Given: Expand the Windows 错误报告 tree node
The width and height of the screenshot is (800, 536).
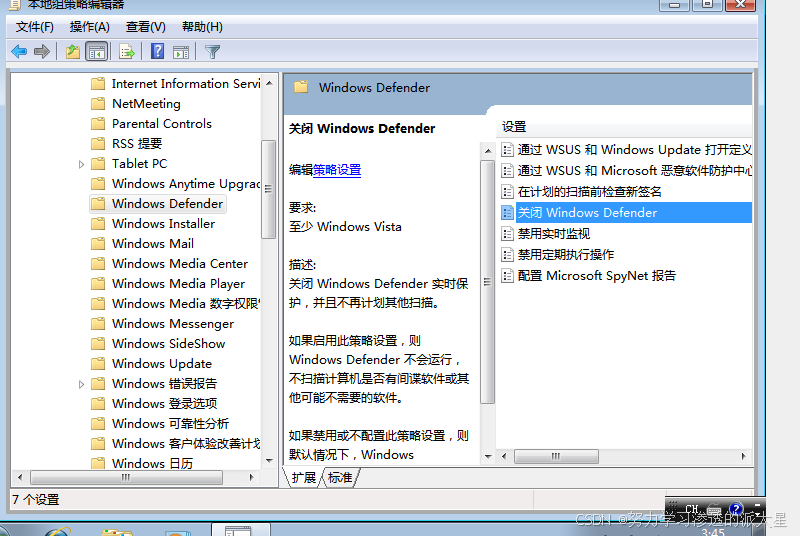Looking at the screenshot, I should click(x=81, y=384).
